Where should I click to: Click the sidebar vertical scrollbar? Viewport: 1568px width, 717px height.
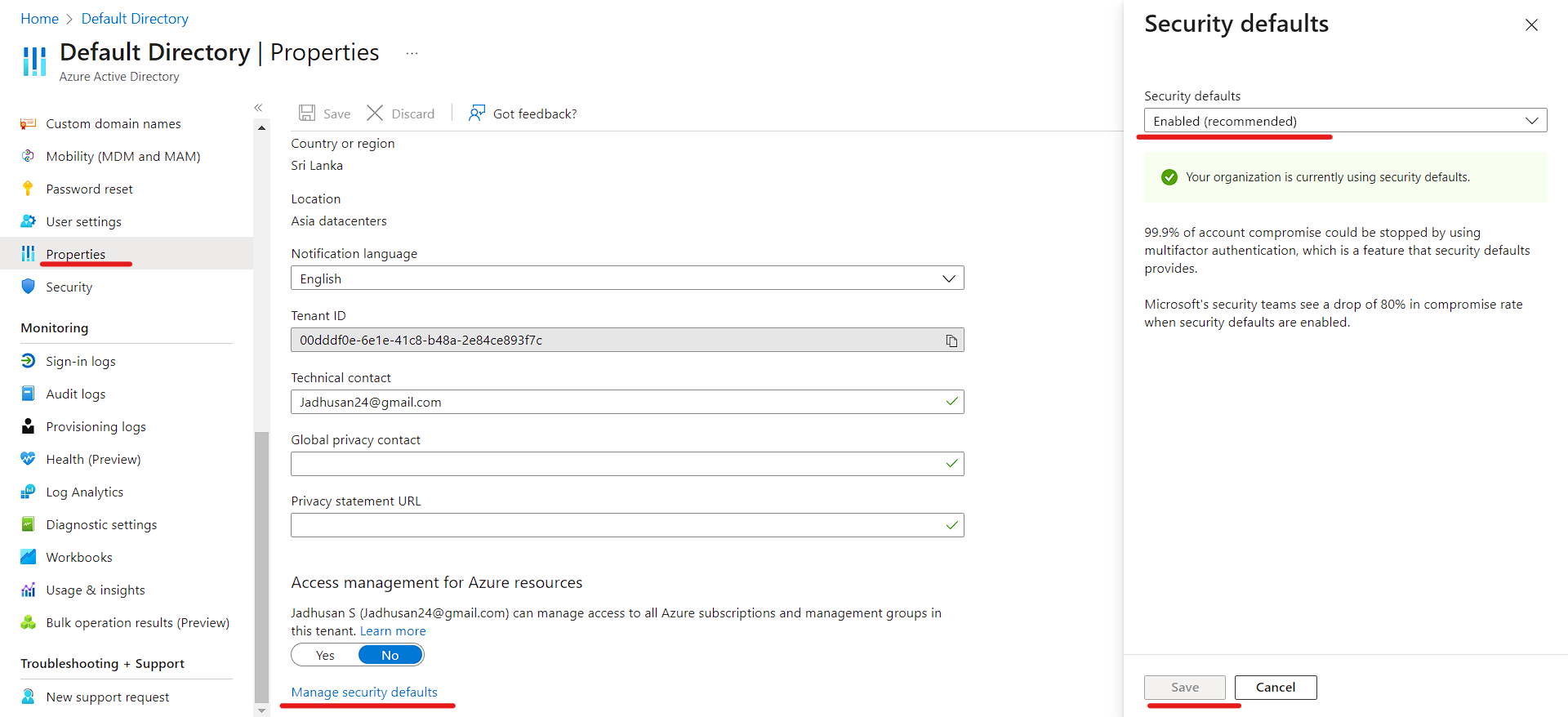point(261,563)
